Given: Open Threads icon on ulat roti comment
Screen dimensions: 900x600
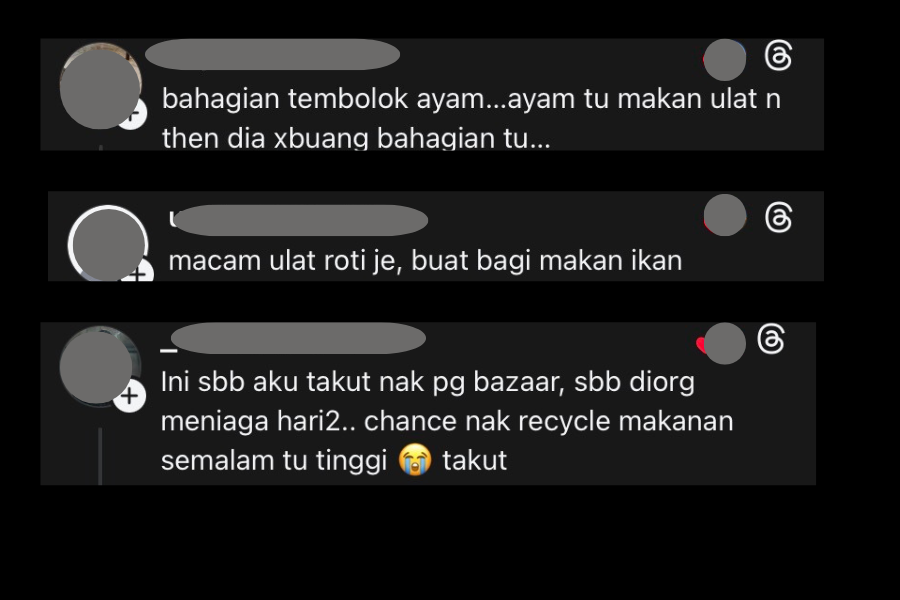Looking at the screenshot, I should 778,218.
